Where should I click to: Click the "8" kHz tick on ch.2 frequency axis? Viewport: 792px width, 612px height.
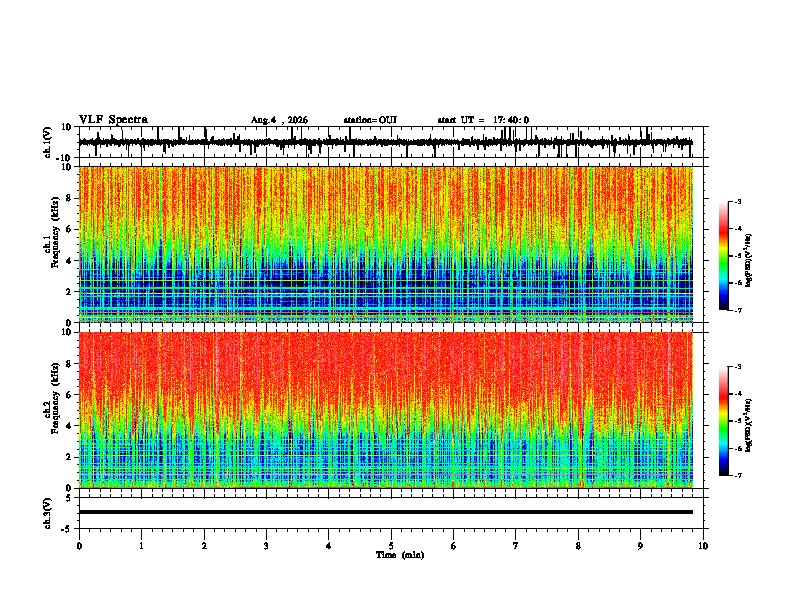click(69, 364)
